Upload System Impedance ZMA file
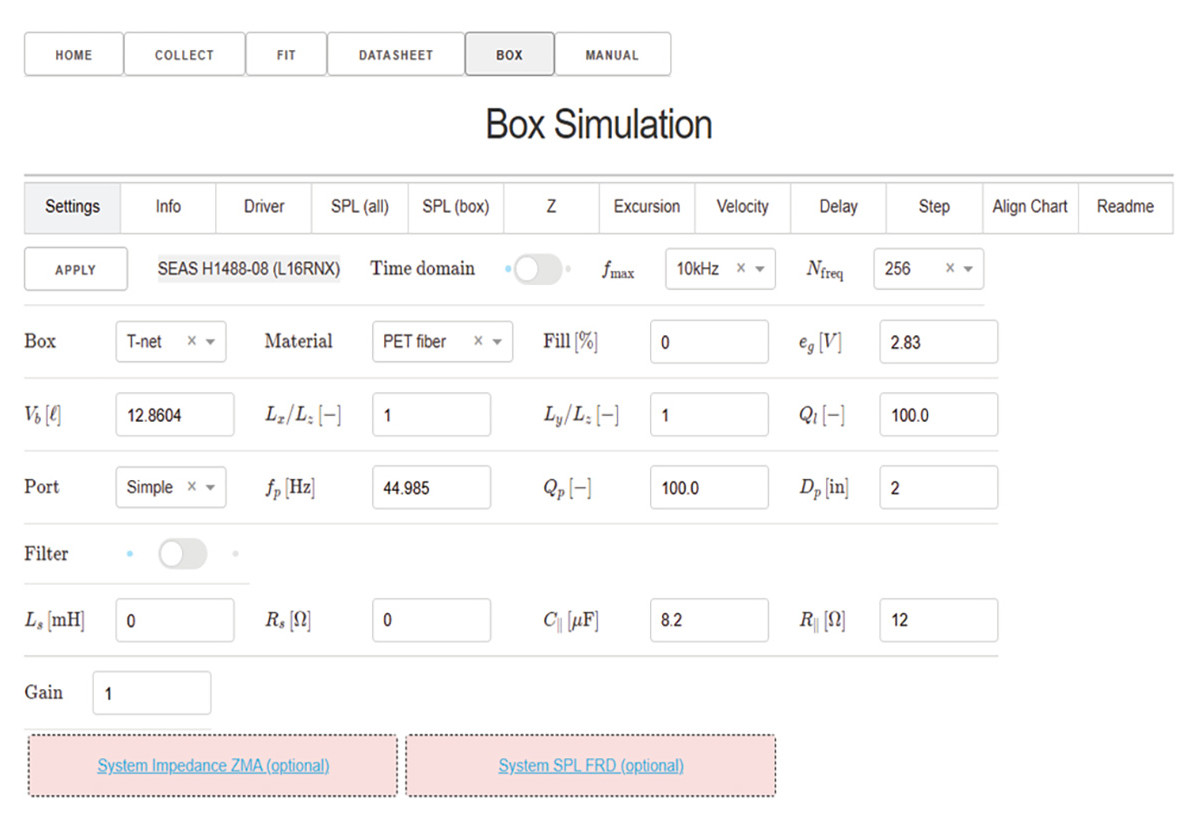The image size is (1199, 826). [213, 766]
